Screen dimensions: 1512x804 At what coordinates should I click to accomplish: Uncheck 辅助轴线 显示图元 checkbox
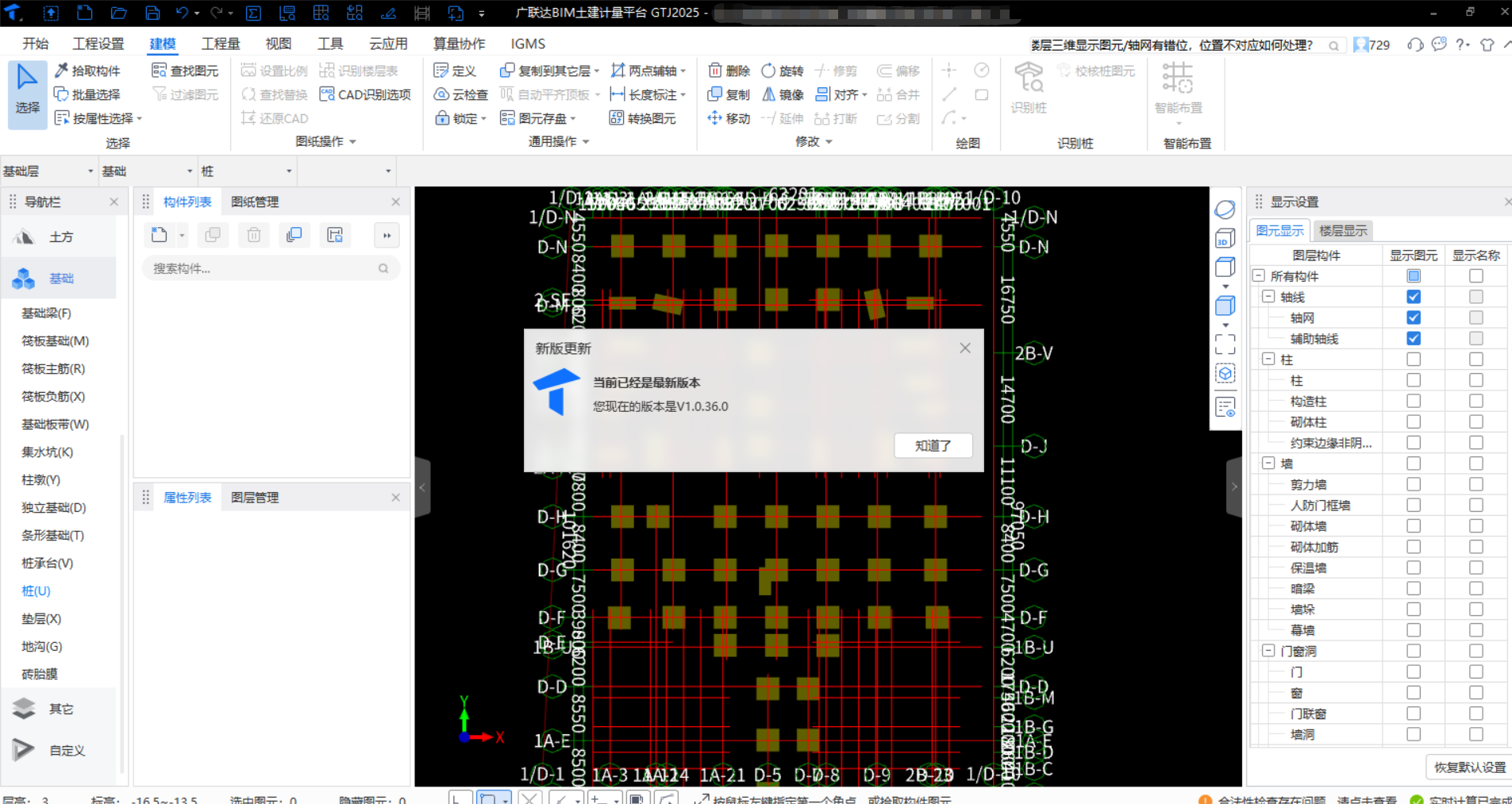coord(1414,338)
